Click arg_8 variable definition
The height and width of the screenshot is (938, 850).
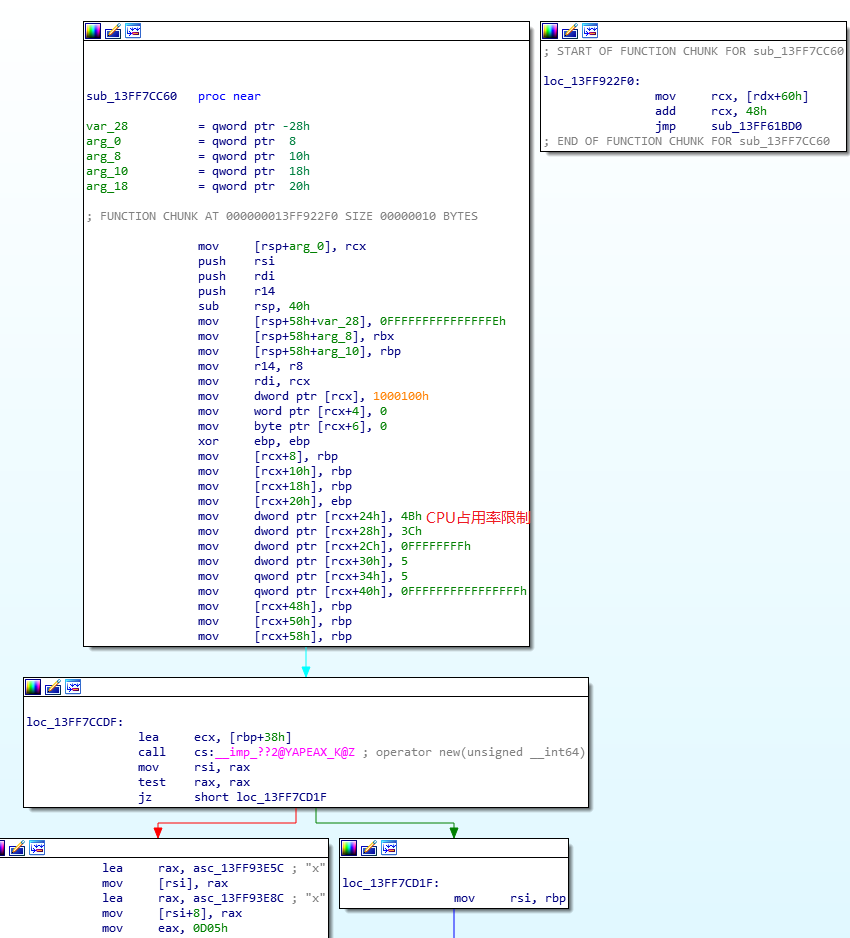[198, 156]
